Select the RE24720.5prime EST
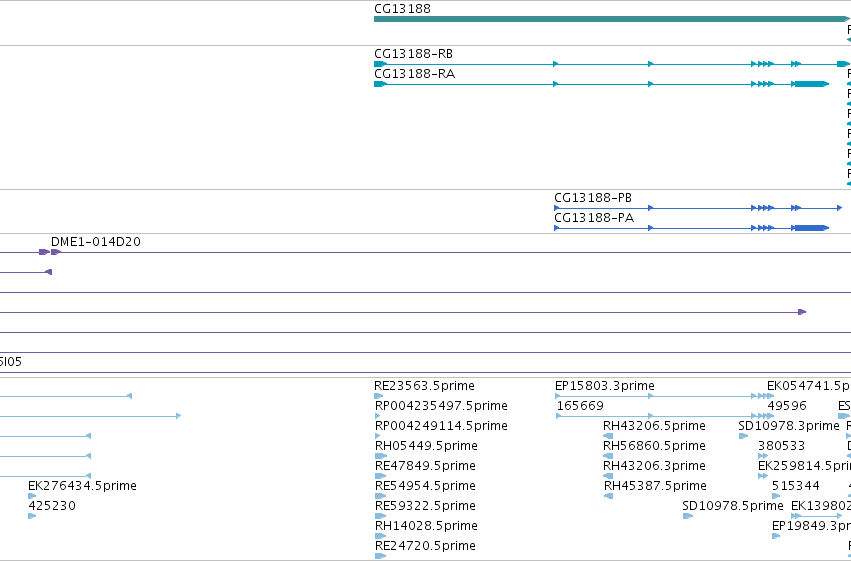 pos(425,546)
